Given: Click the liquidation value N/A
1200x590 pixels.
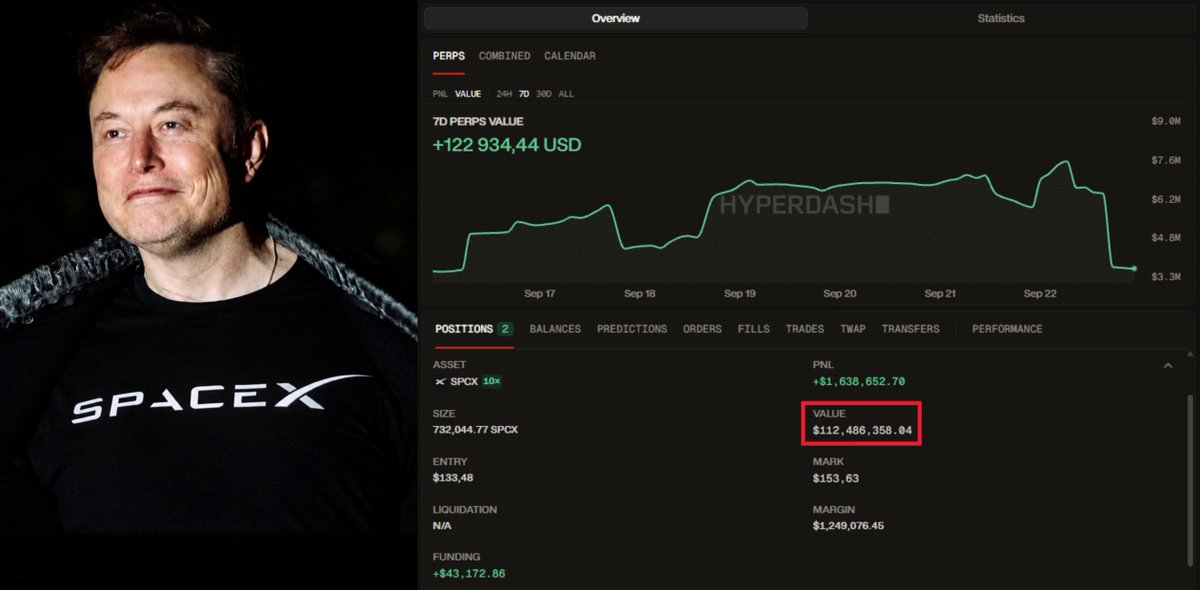Looking at the screenshot, I should click(443, 526).
